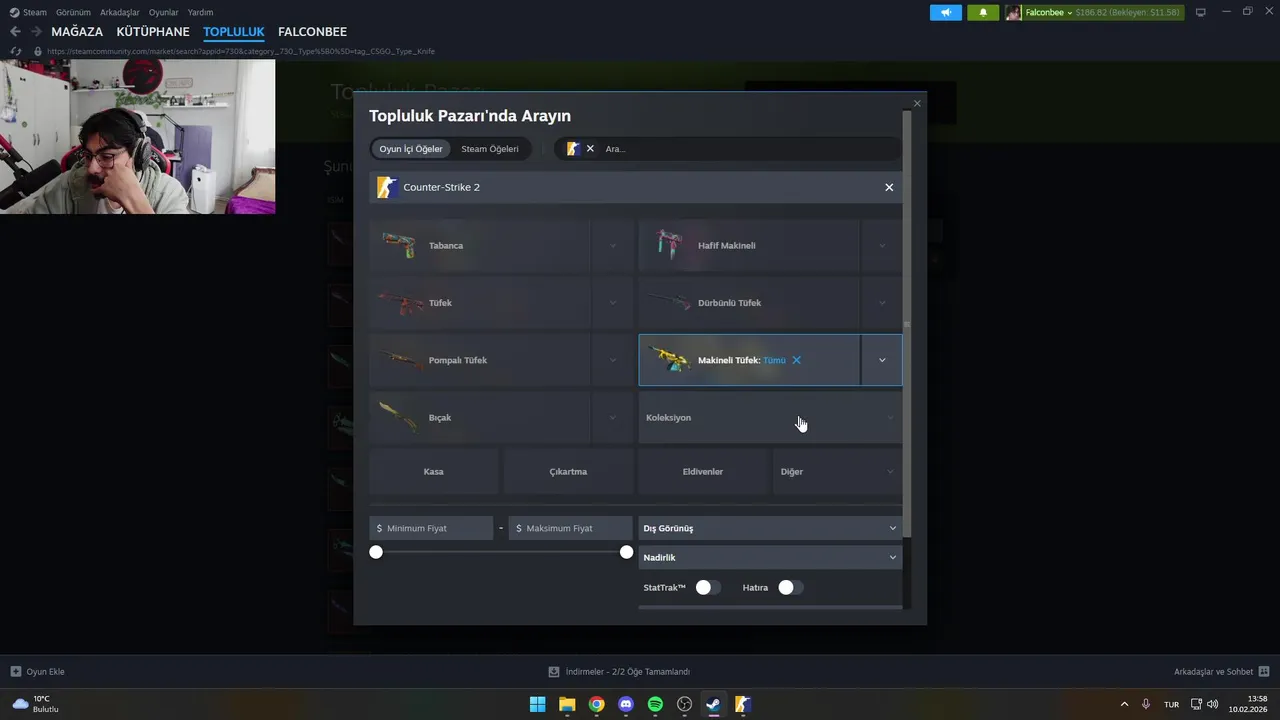This screenshot has width=1280, height=720.
Task: Expand the Pompalı Tüfek dropdown chevron
Action: (613, 360)
